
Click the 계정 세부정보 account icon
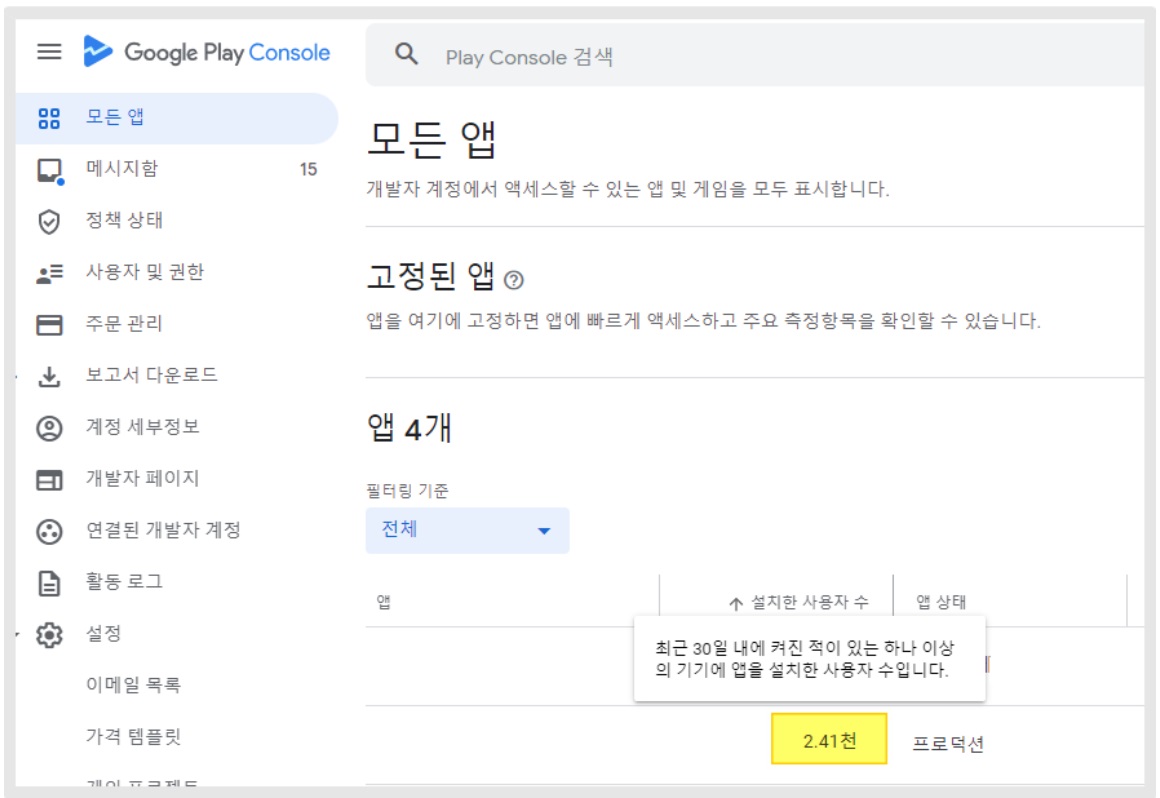(x=50, y=428)
